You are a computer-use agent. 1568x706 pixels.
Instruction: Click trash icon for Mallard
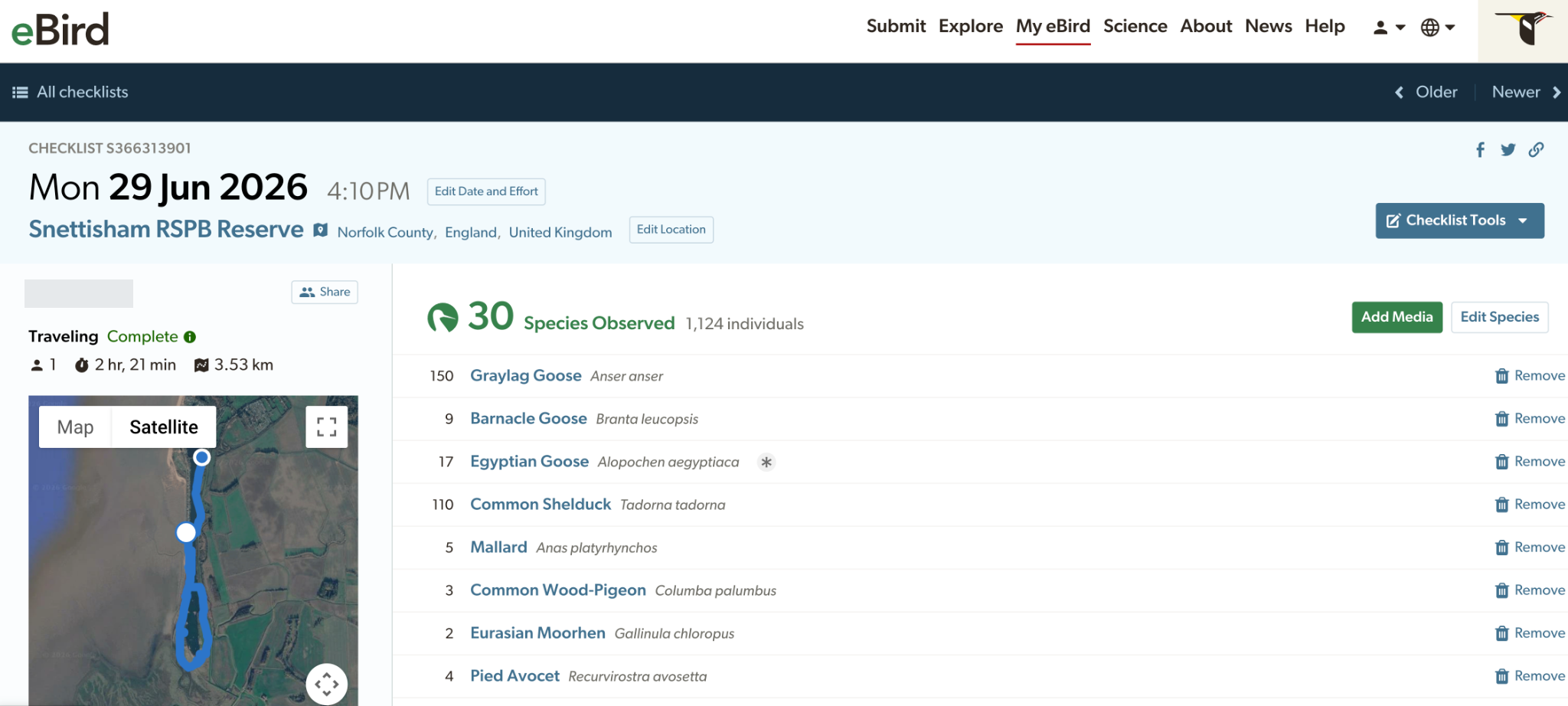(1501, 547)
